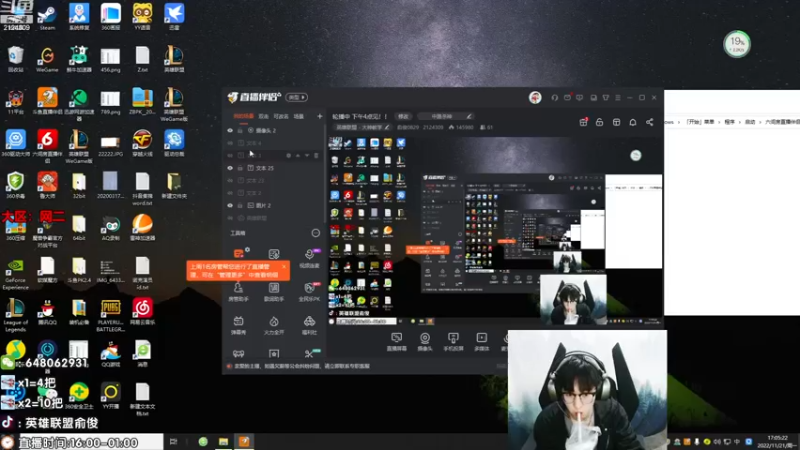Add a new scene with plus button
This screenshot has height=450, width=800.
click(x=319, y=116)
